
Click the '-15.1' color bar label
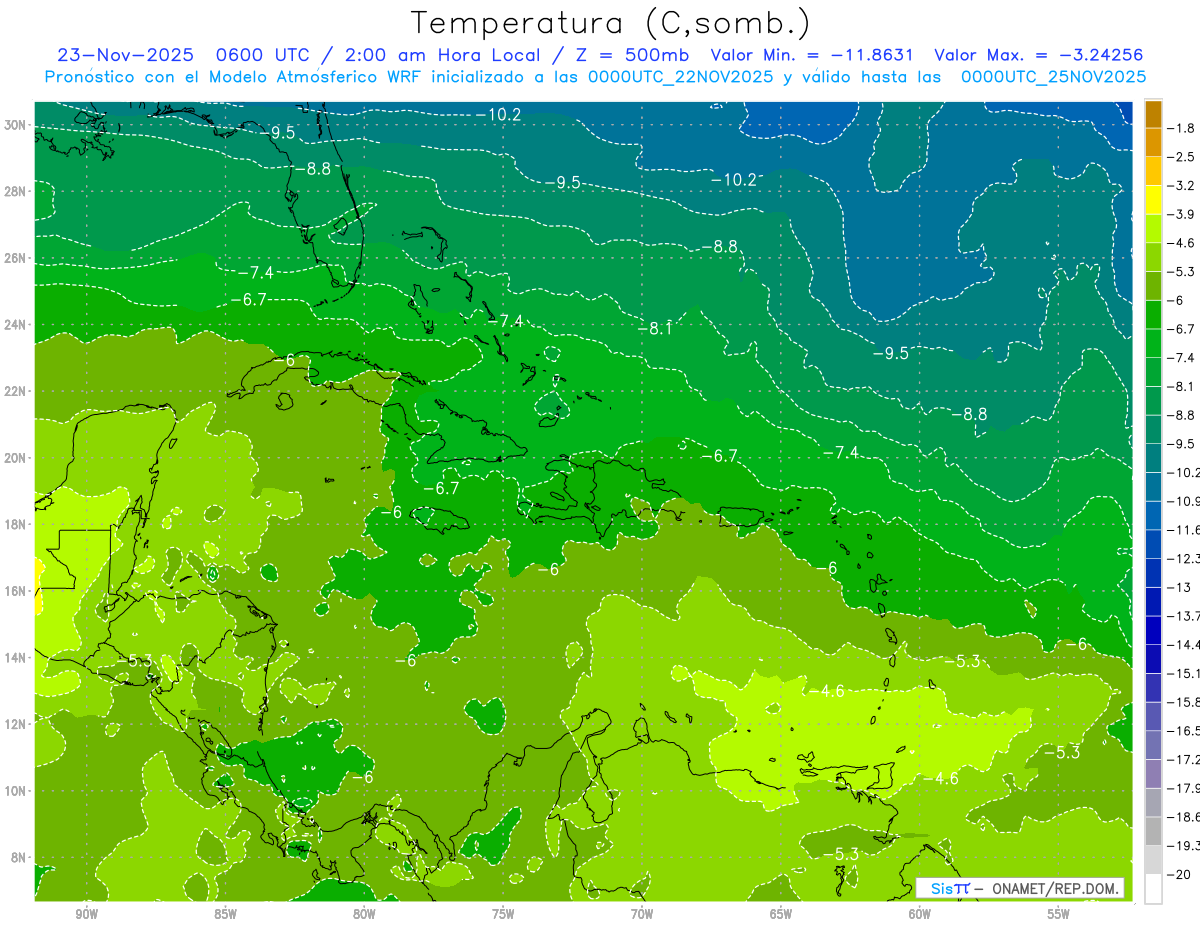1183,674
